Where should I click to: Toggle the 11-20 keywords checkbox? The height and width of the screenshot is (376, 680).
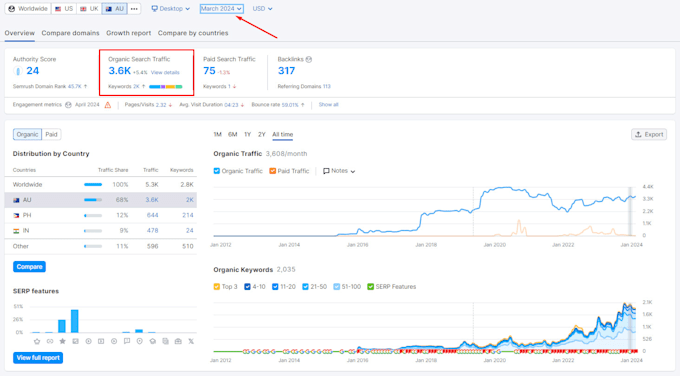[275, 287]
